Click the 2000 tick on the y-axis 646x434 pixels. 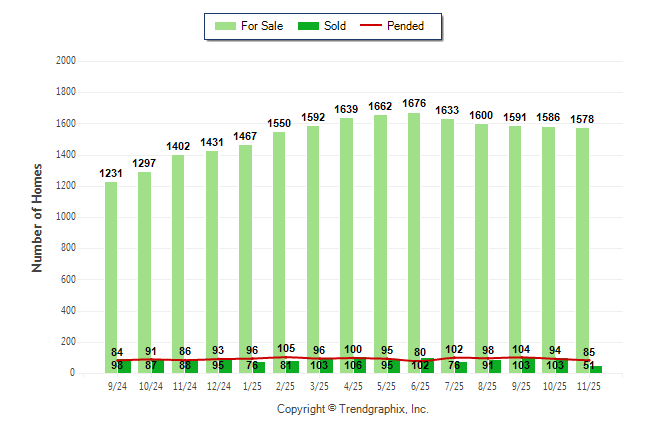[67, 61]
